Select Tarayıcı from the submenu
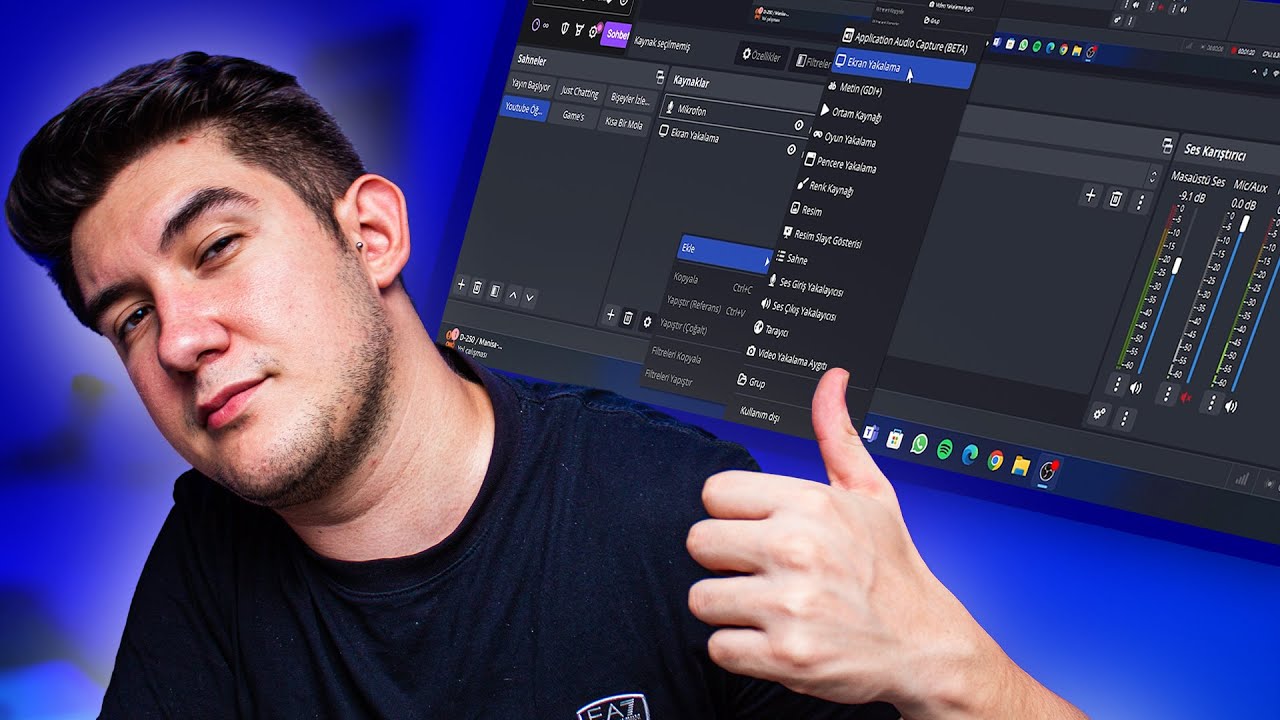 pyautogui.click(x=771, y=330)
